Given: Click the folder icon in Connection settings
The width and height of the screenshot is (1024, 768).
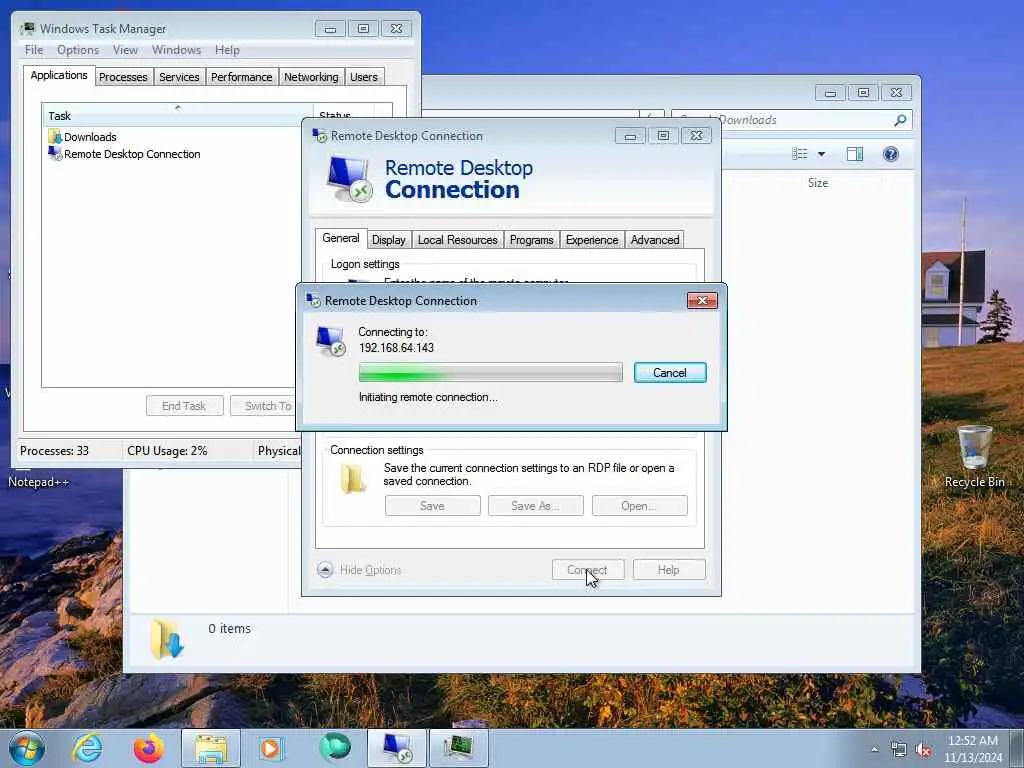Looking at the screenshot, I should click(353, 478).
